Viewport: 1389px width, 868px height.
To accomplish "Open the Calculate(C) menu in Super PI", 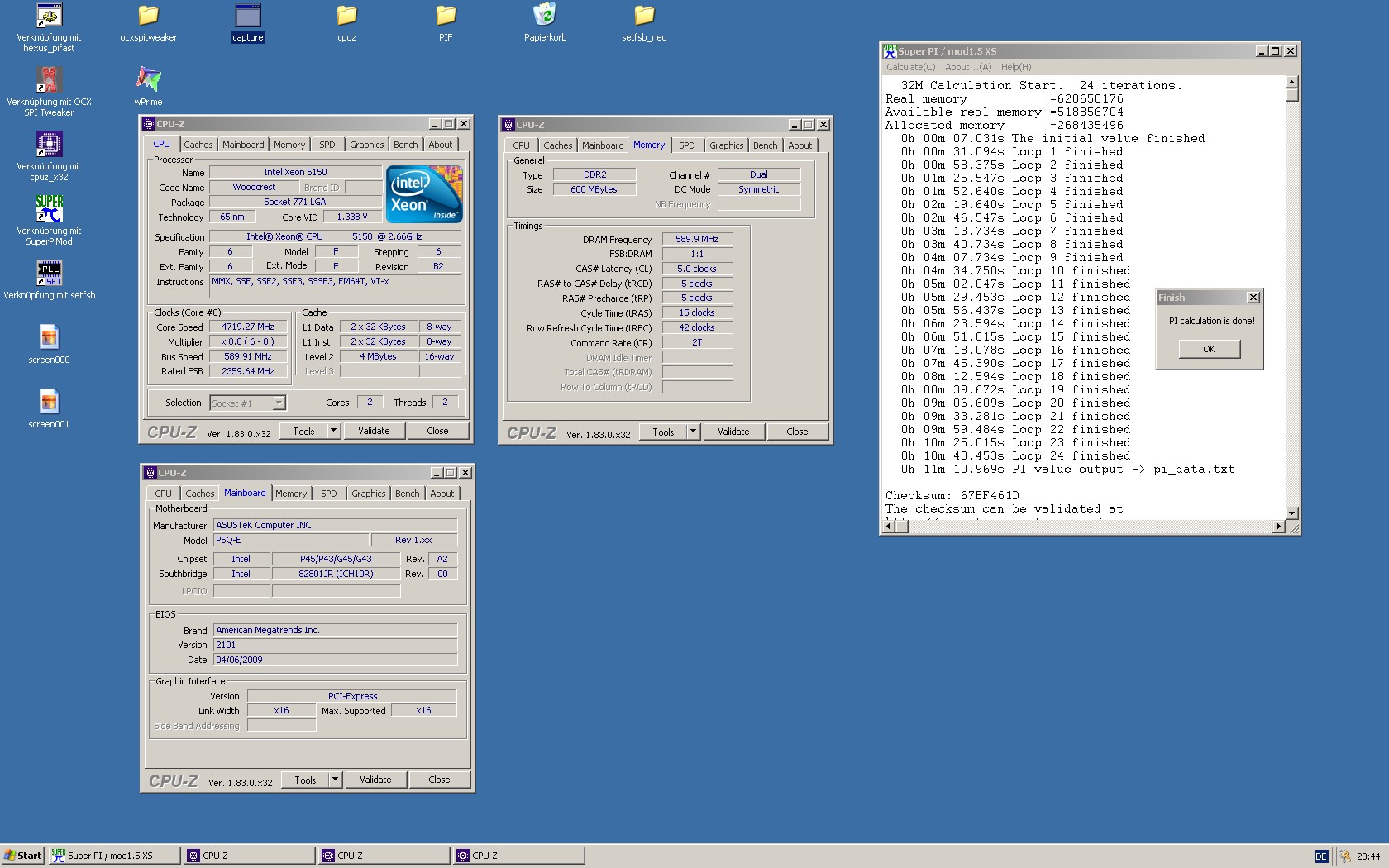I will point(911,67).
